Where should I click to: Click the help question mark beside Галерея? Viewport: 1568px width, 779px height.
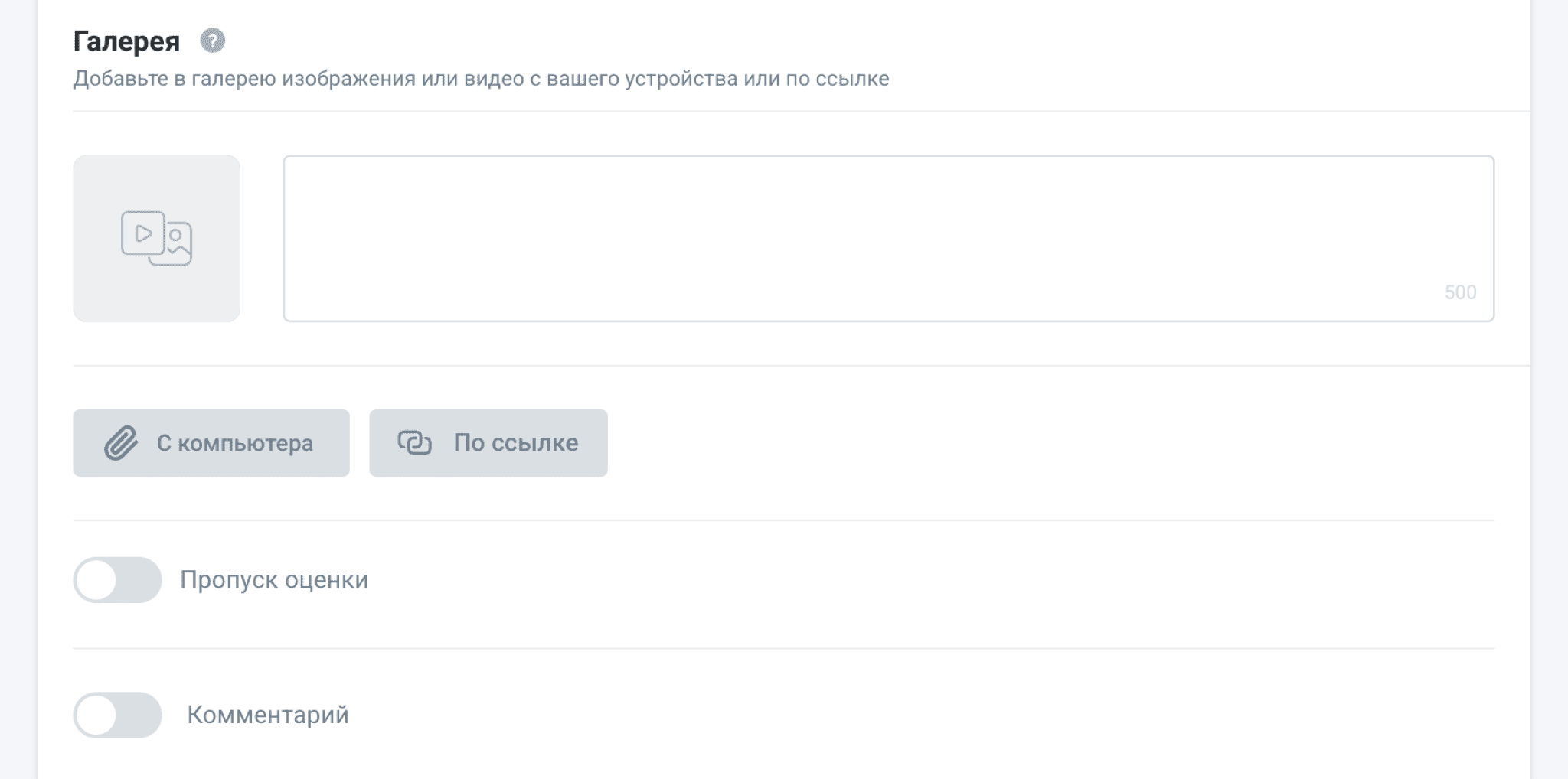[212, 41]
